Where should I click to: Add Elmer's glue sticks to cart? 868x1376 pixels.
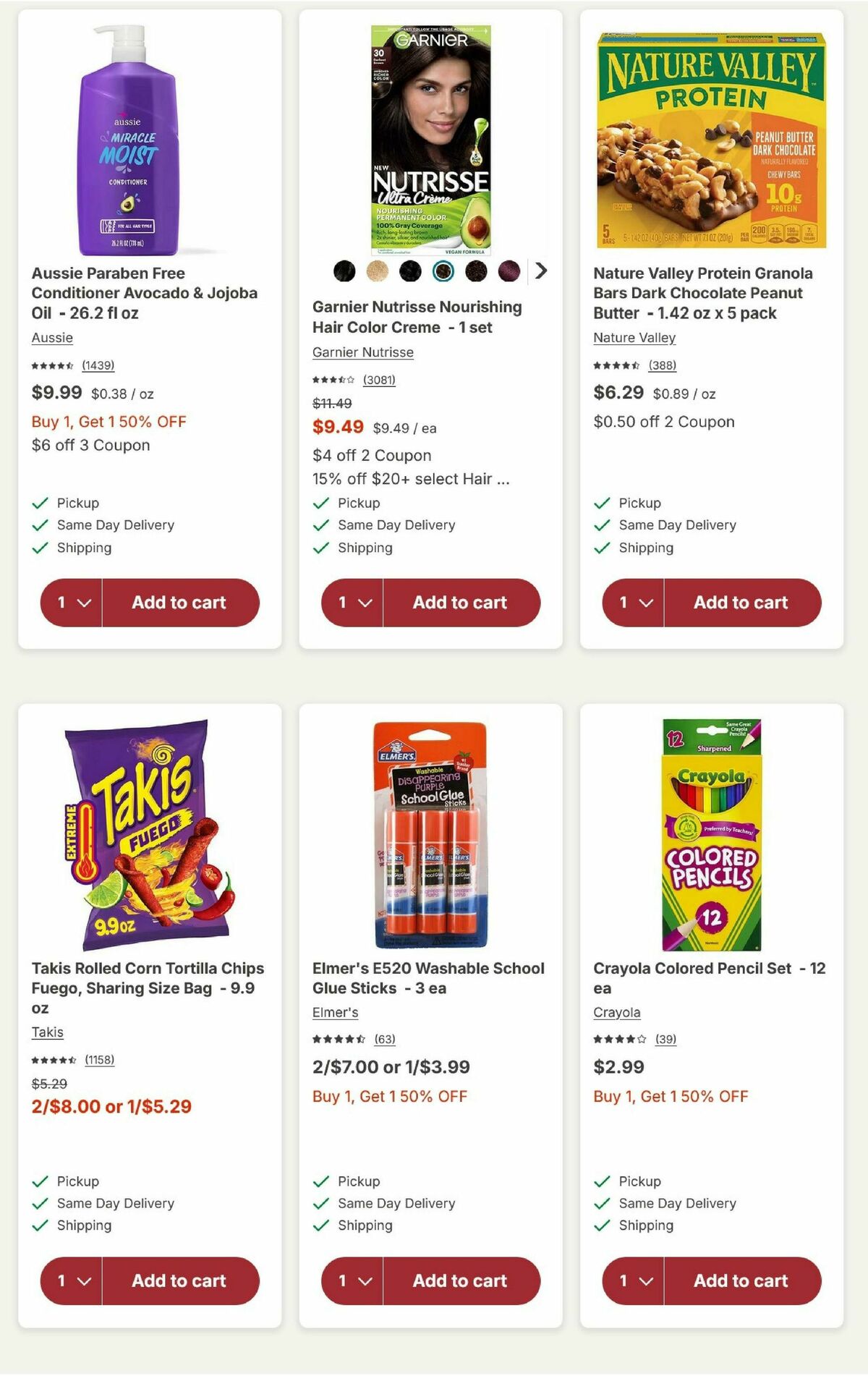coord(459,1281)
